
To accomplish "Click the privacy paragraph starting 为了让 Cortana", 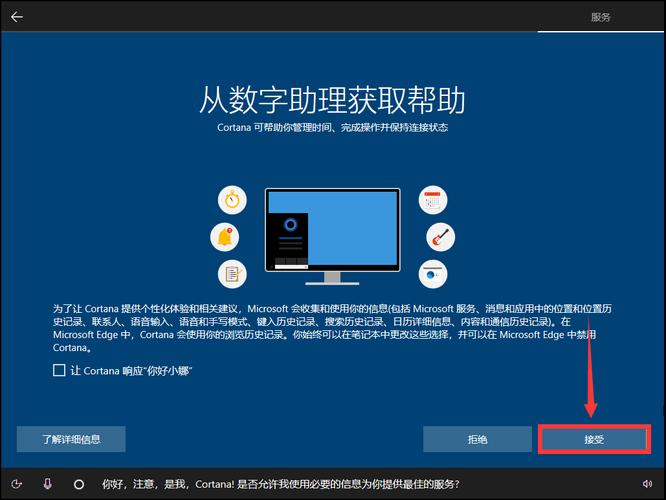I will pos(332,328).
